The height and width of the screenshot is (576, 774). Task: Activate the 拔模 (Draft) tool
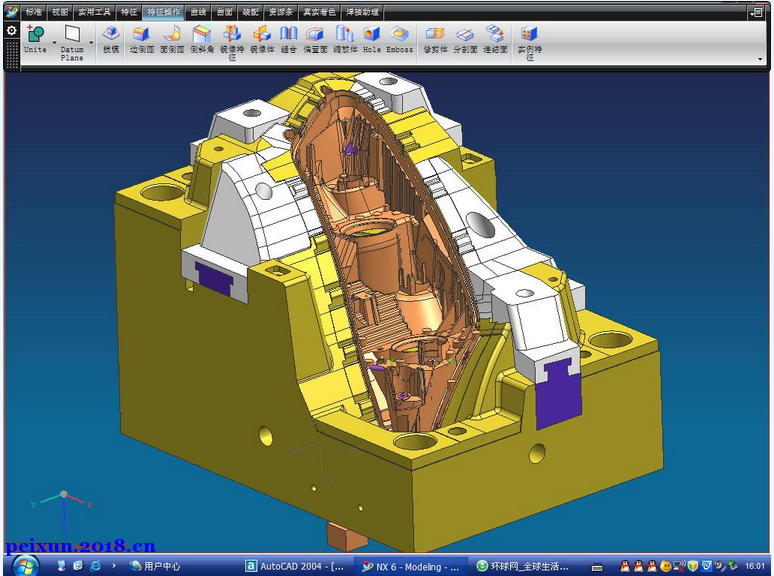(111, 39)
